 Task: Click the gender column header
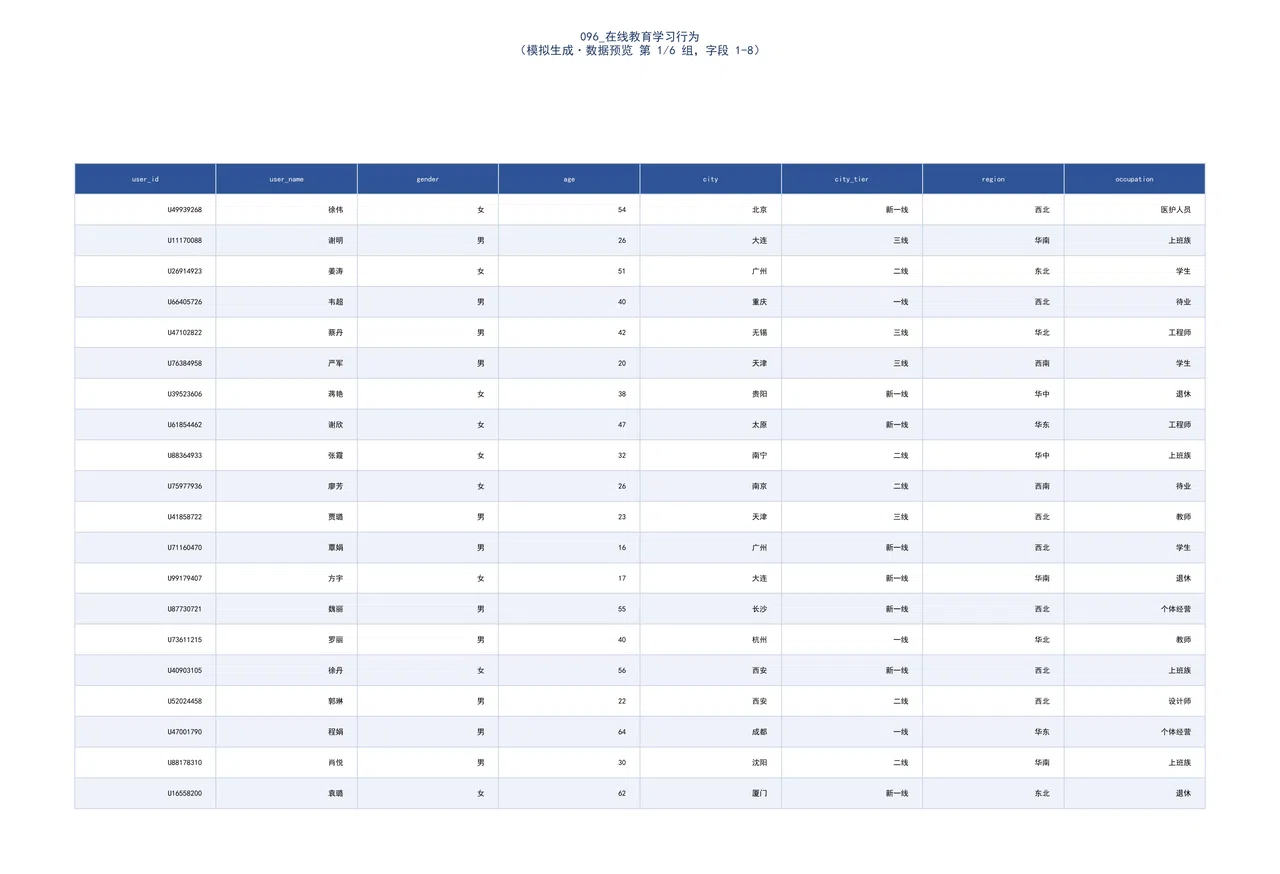(428, 179)
